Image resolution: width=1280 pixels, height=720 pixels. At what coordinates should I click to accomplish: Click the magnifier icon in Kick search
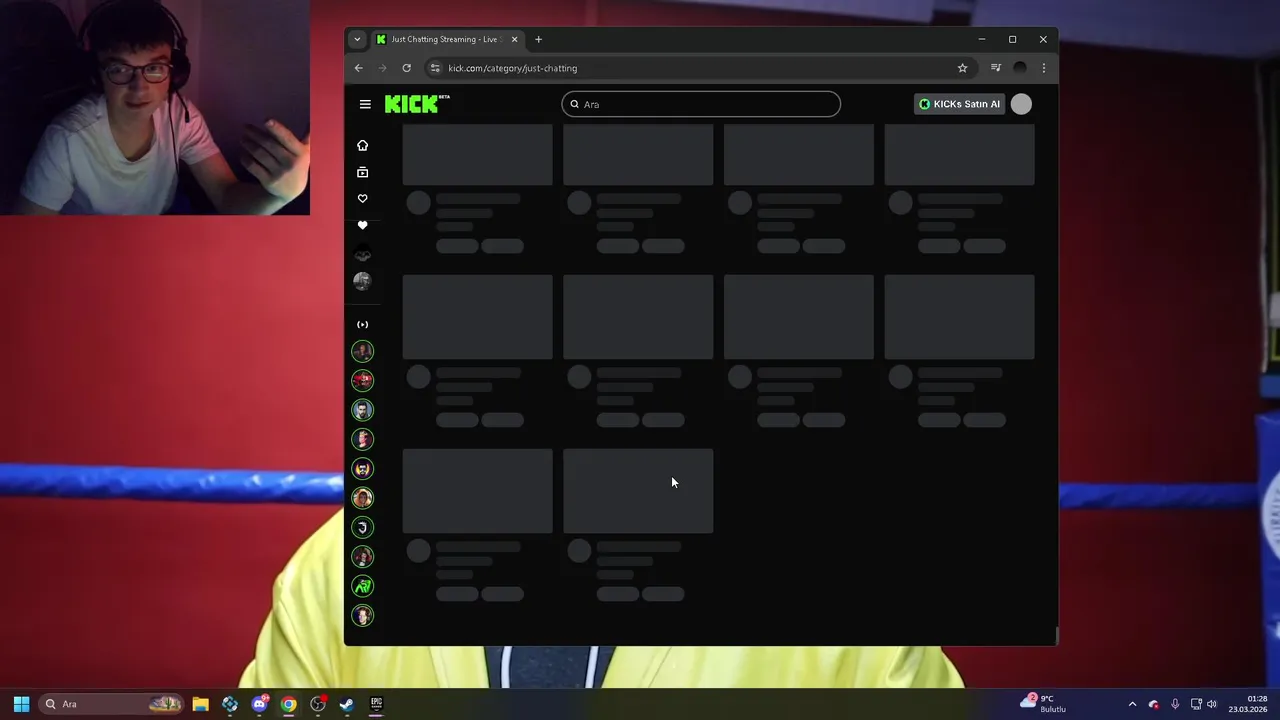(x=575, y=104)
